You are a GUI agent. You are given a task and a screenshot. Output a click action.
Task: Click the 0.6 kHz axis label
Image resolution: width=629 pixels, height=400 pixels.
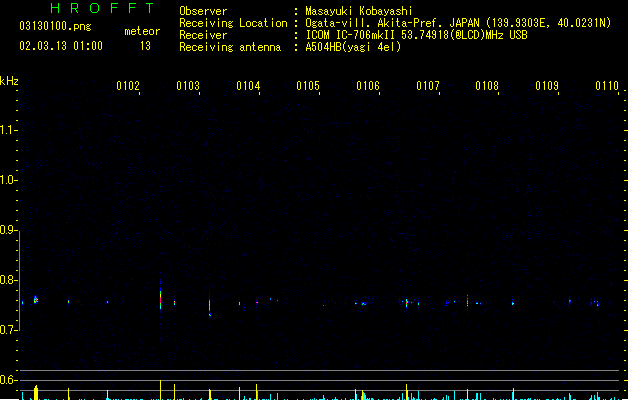click(x=8, y=380)
